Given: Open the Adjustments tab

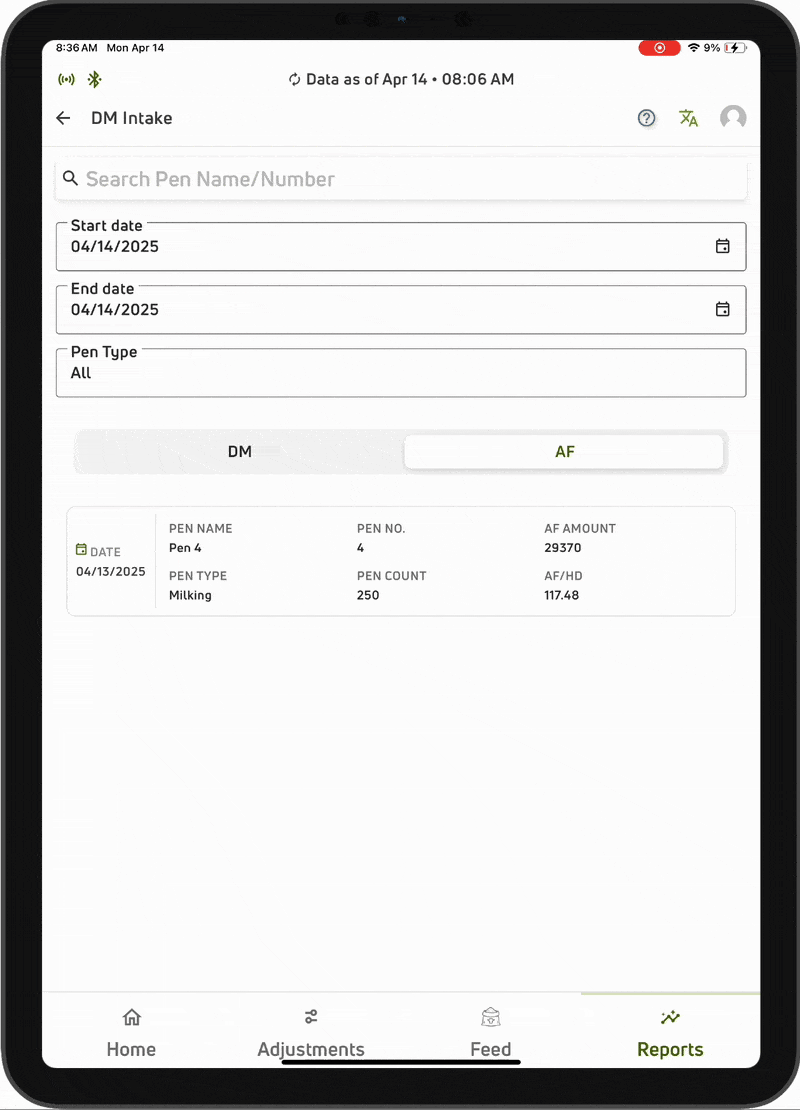Looking at the screenshot, I should click(311, 1033).
